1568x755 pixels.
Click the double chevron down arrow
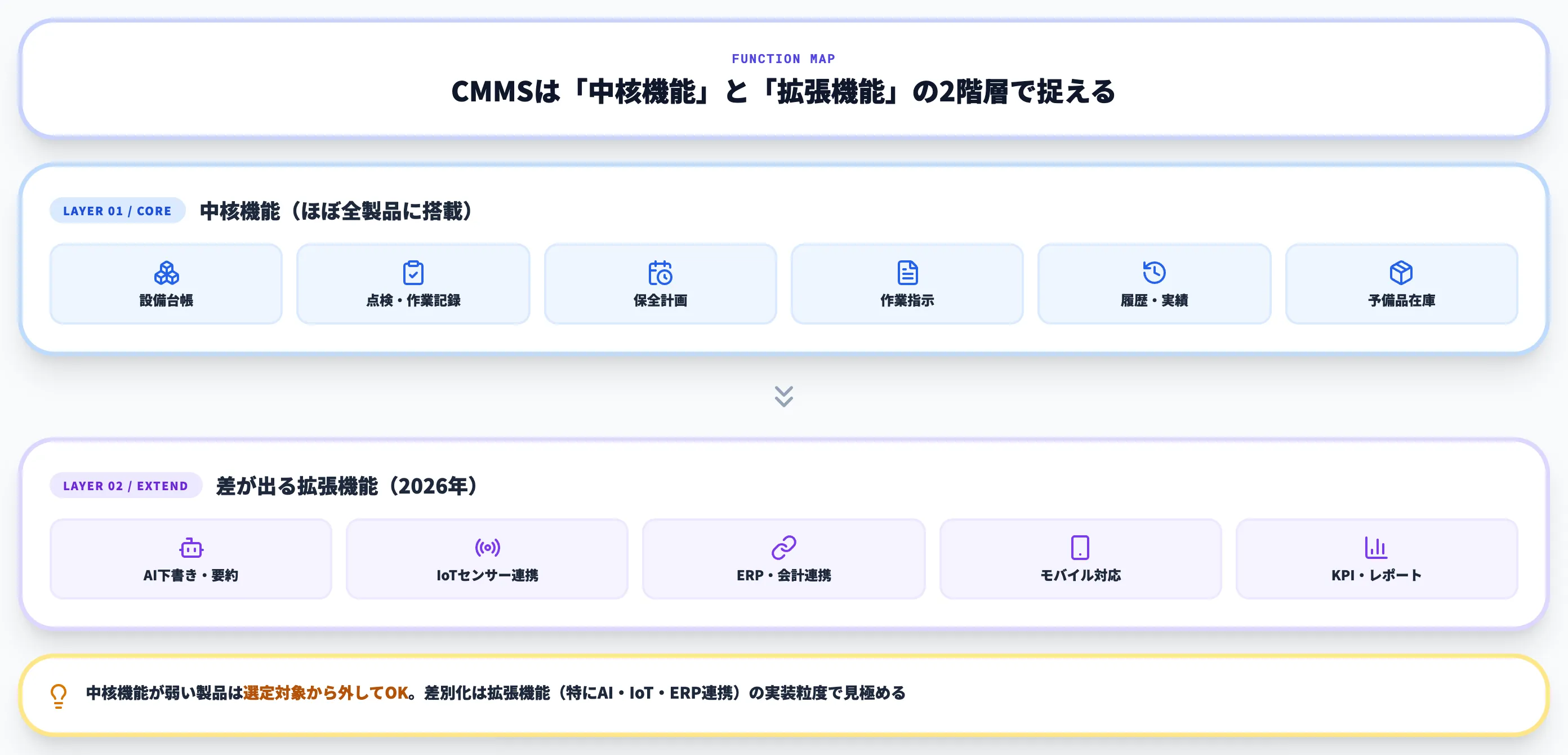(784, 397)
